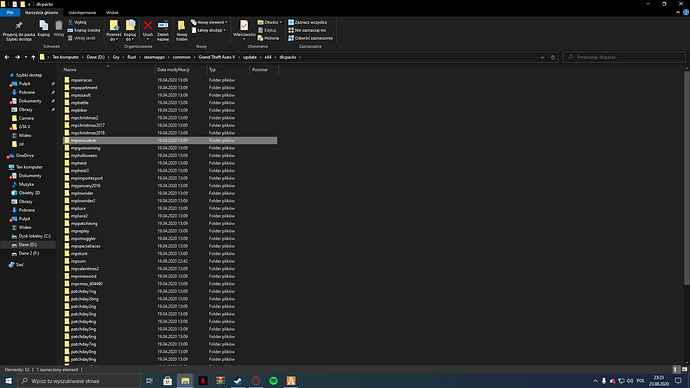Select the mpgunrunning folder
Viewport: 690px width, 388px height.
click(85, 148)
